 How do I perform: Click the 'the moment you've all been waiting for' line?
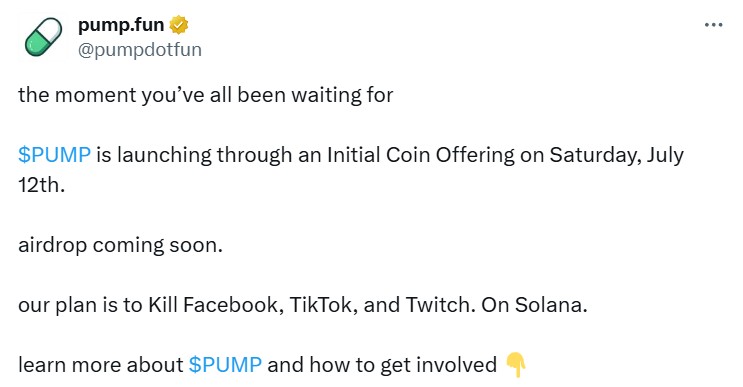point(206,95)
